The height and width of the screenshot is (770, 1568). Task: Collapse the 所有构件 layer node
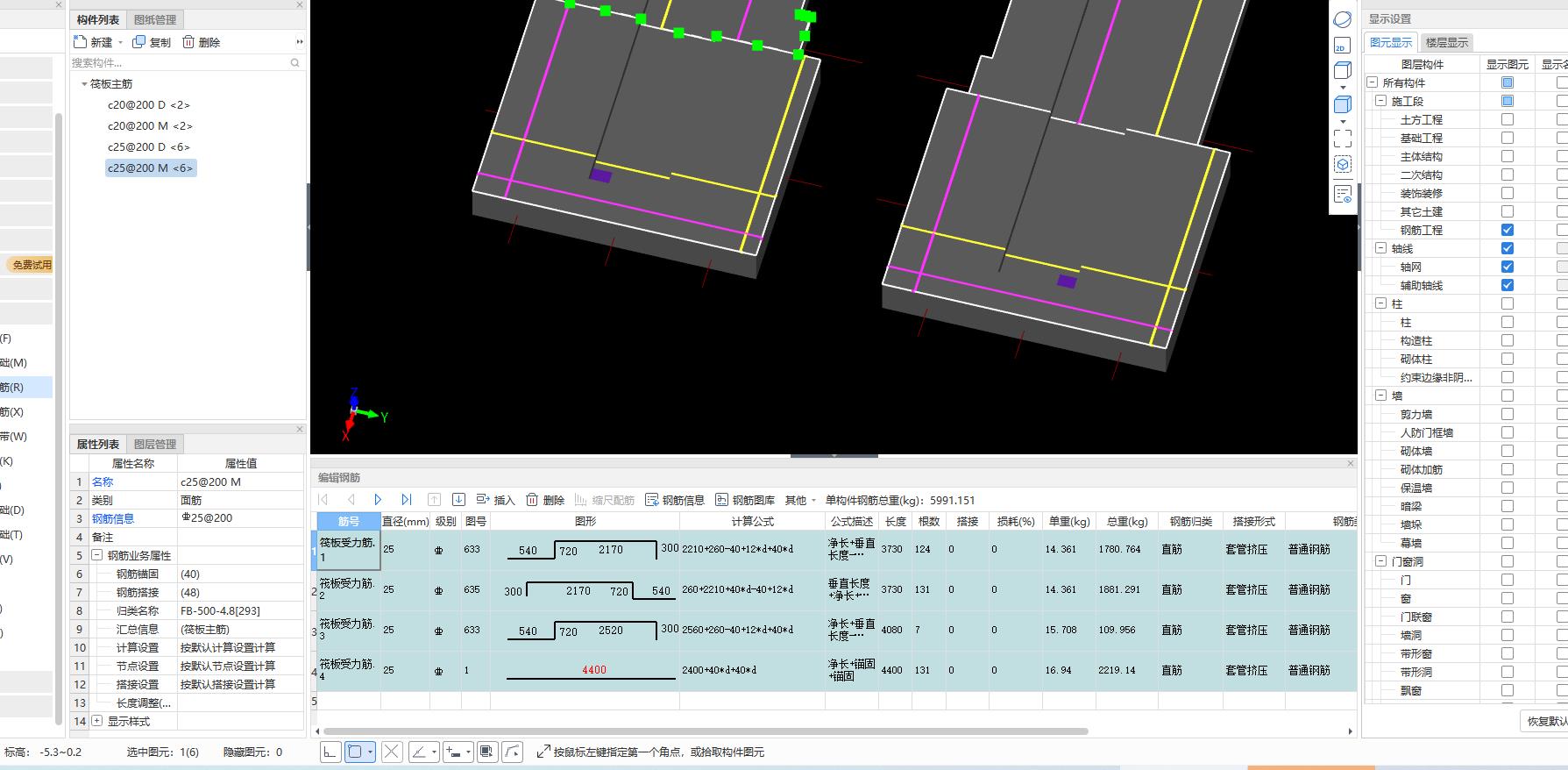[1373, 82]
